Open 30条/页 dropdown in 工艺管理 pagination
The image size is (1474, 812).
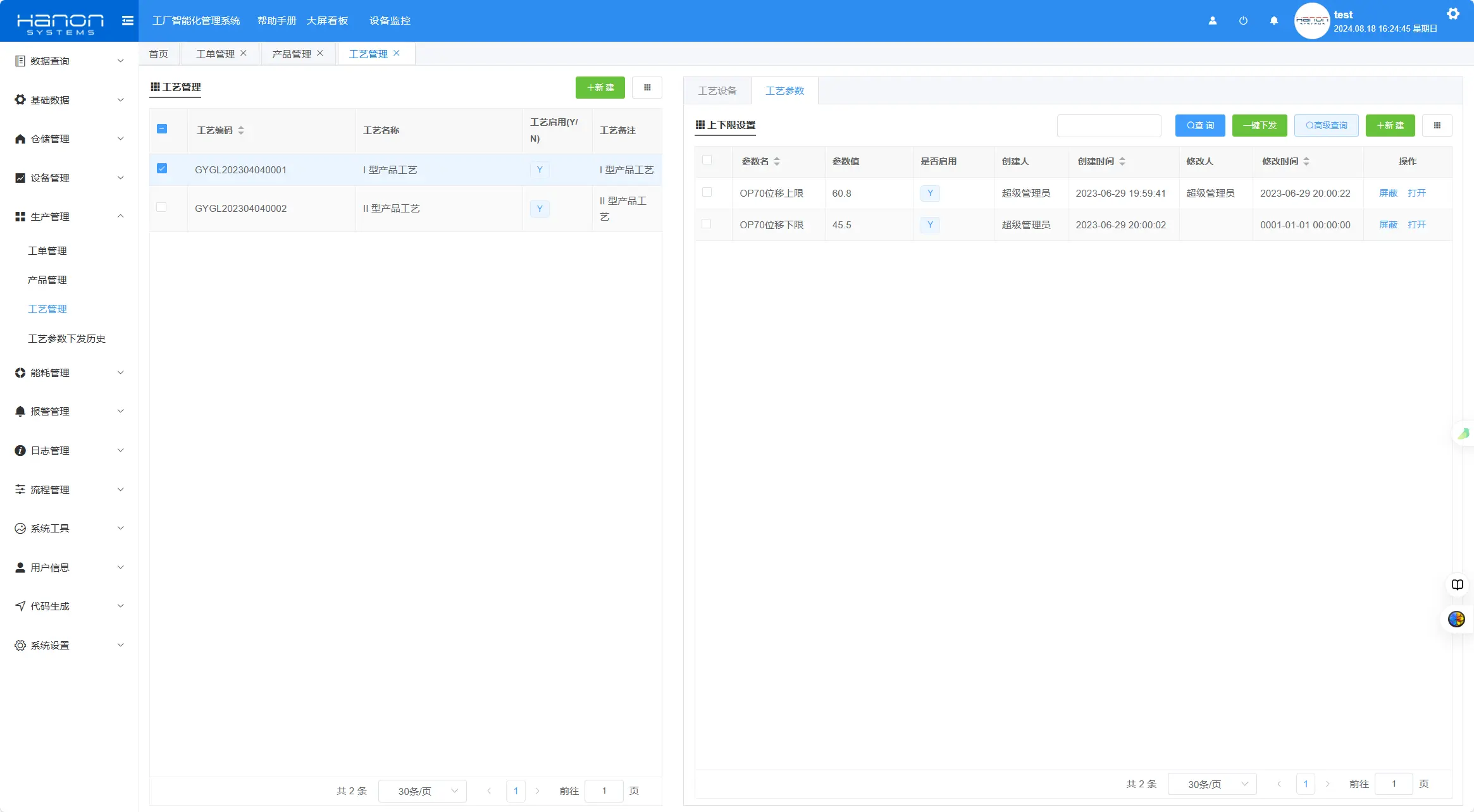422,791
